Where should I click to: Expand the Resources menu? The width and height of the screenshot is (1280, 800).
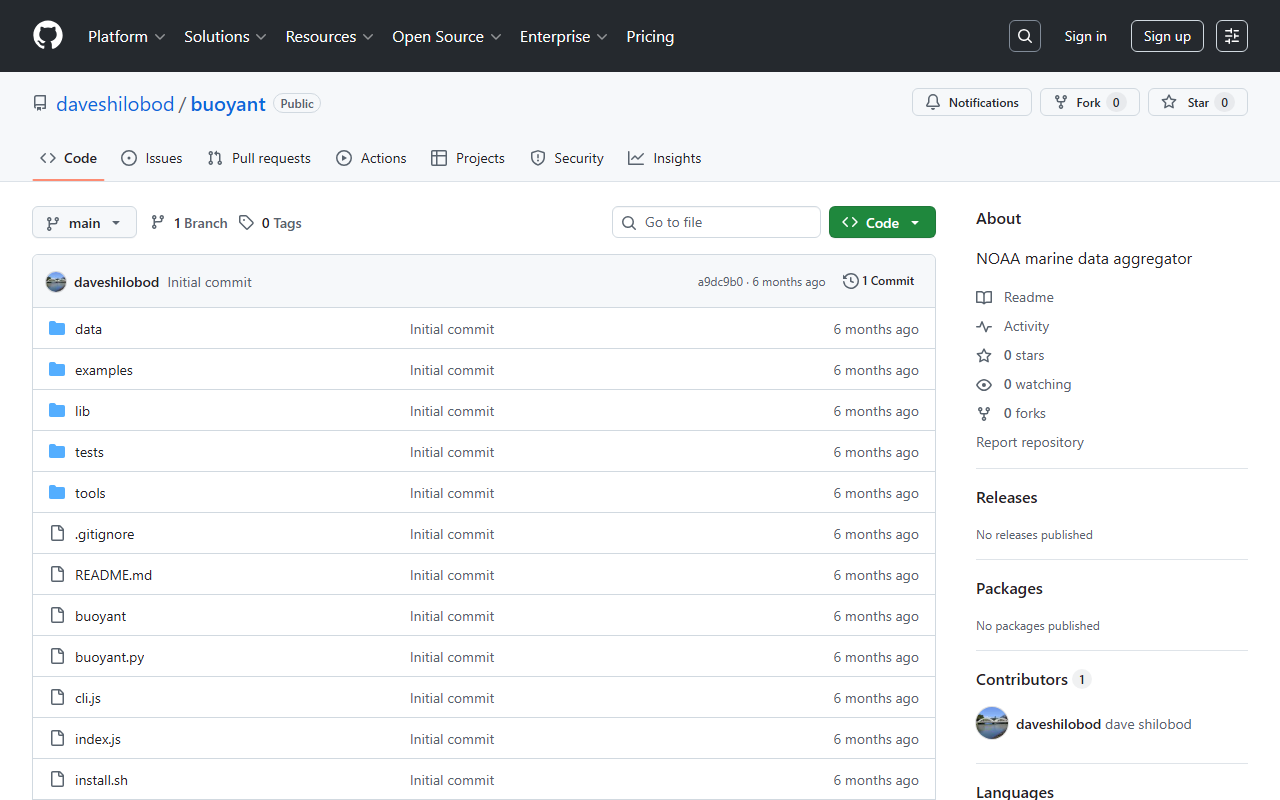pos(329,36)
